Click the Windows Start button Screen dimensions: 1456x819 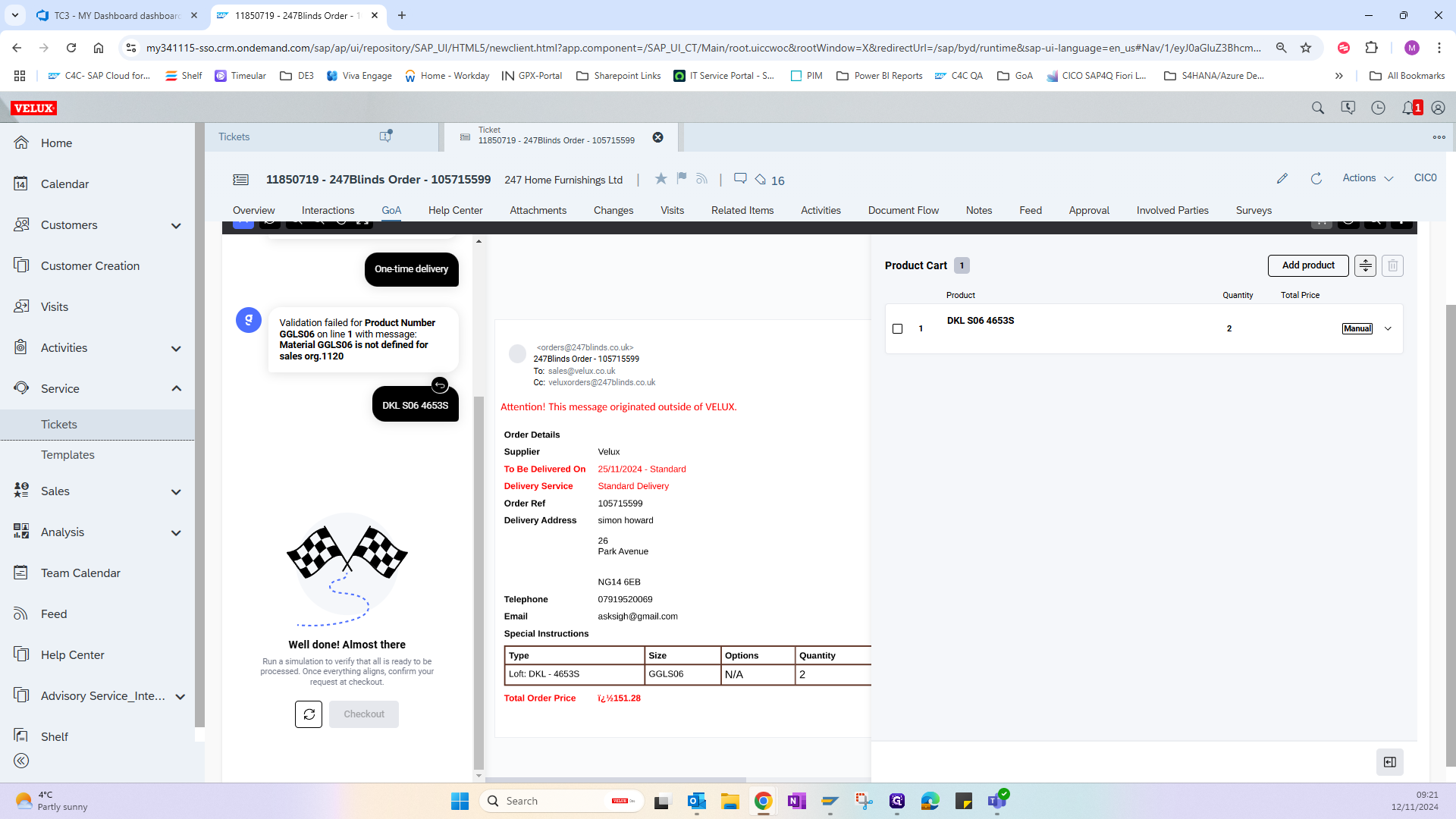point(460,801)
